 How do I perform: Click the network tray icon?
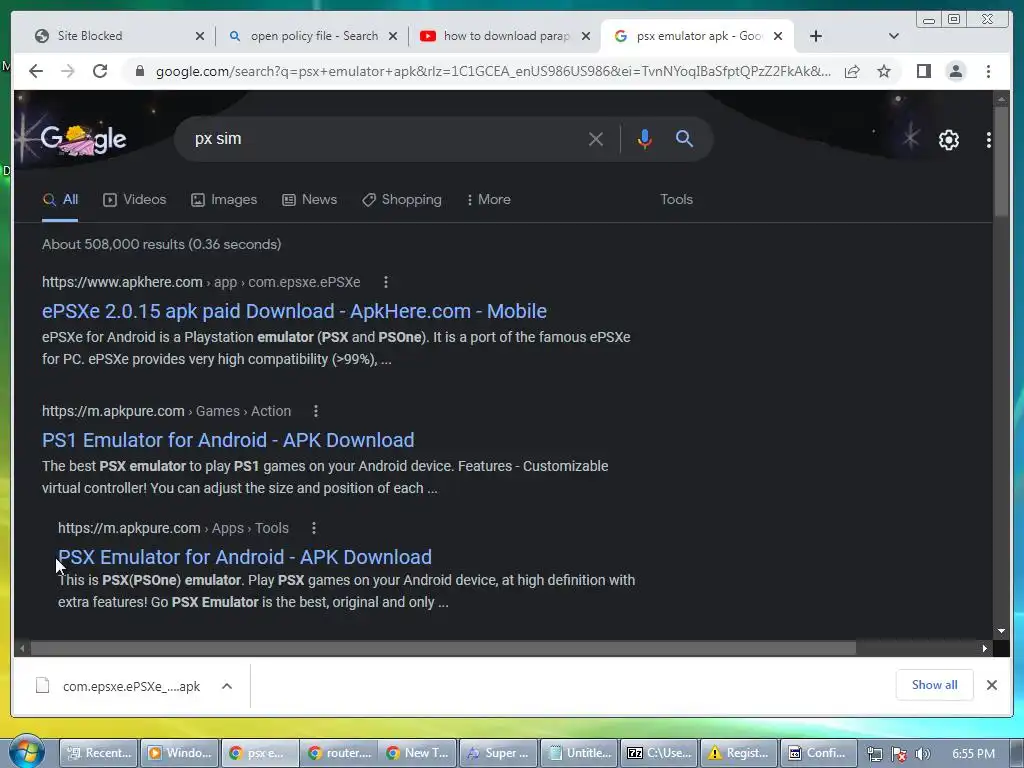click(x=874, y=754)
